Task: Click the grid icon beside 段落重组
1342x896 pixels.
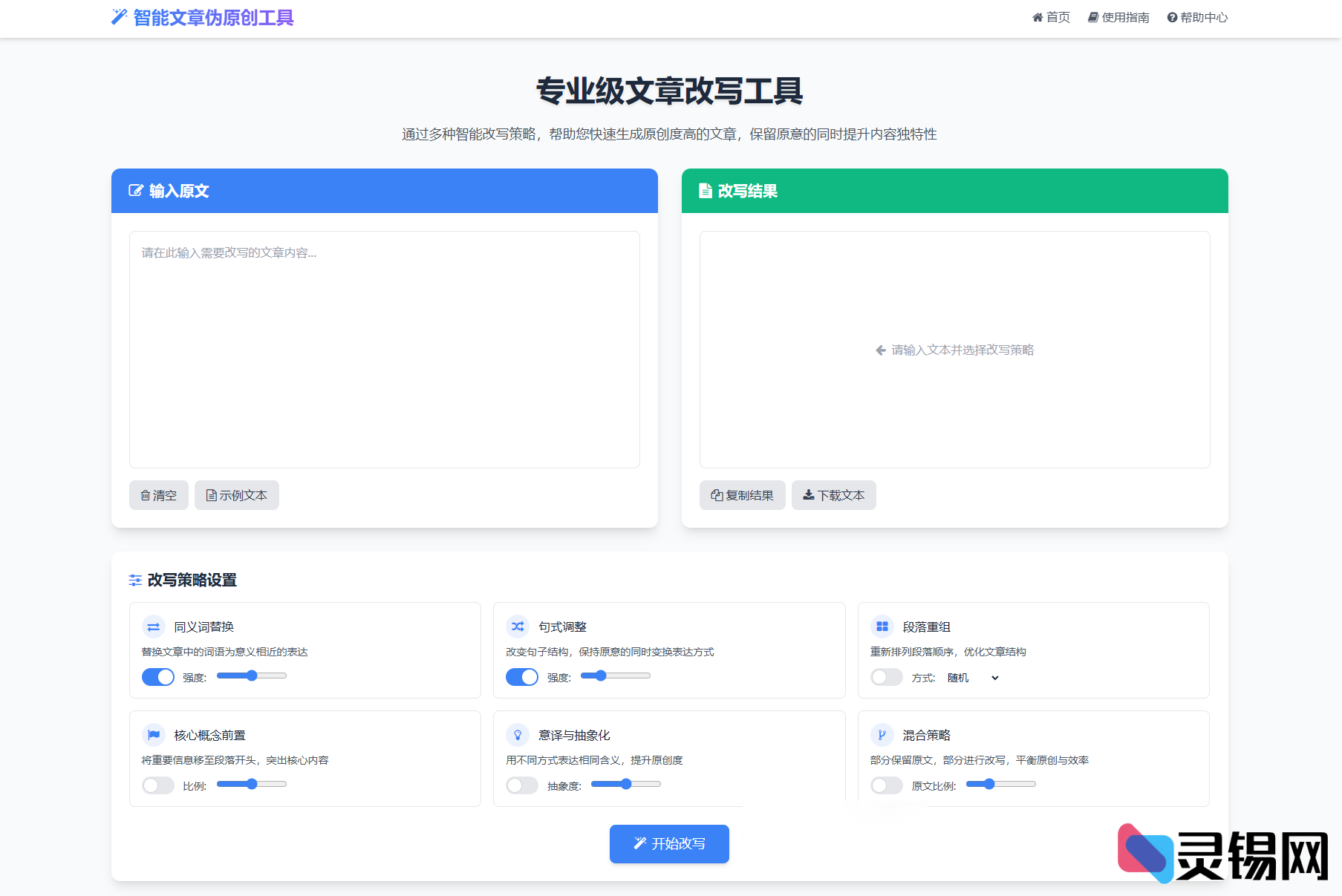Action: tap(882, 627)
